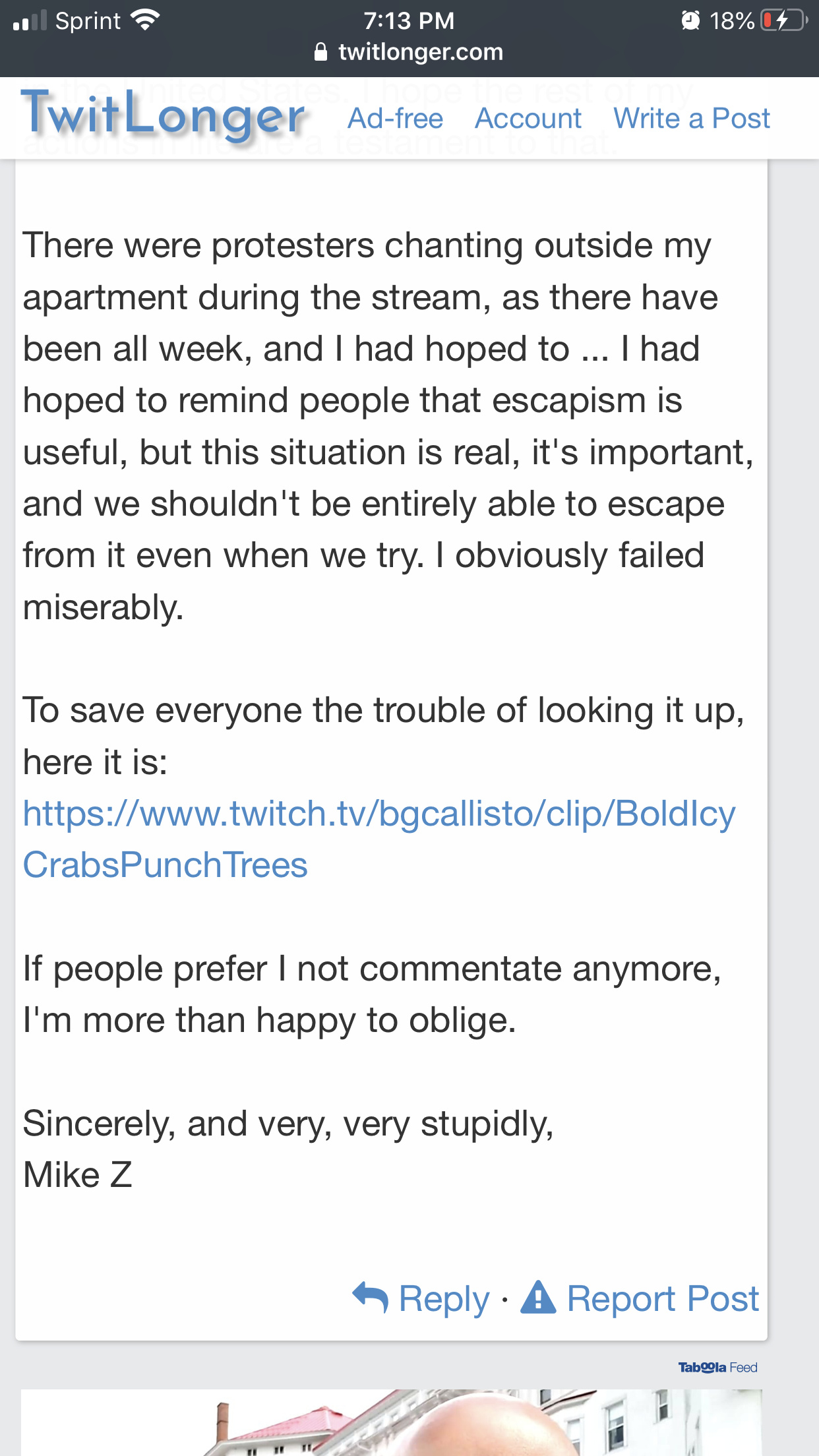This screenshot has width=819, height=1456.
Task: Click the Report Post link text
Action: pyautogui.click(x=663, y=1298)
